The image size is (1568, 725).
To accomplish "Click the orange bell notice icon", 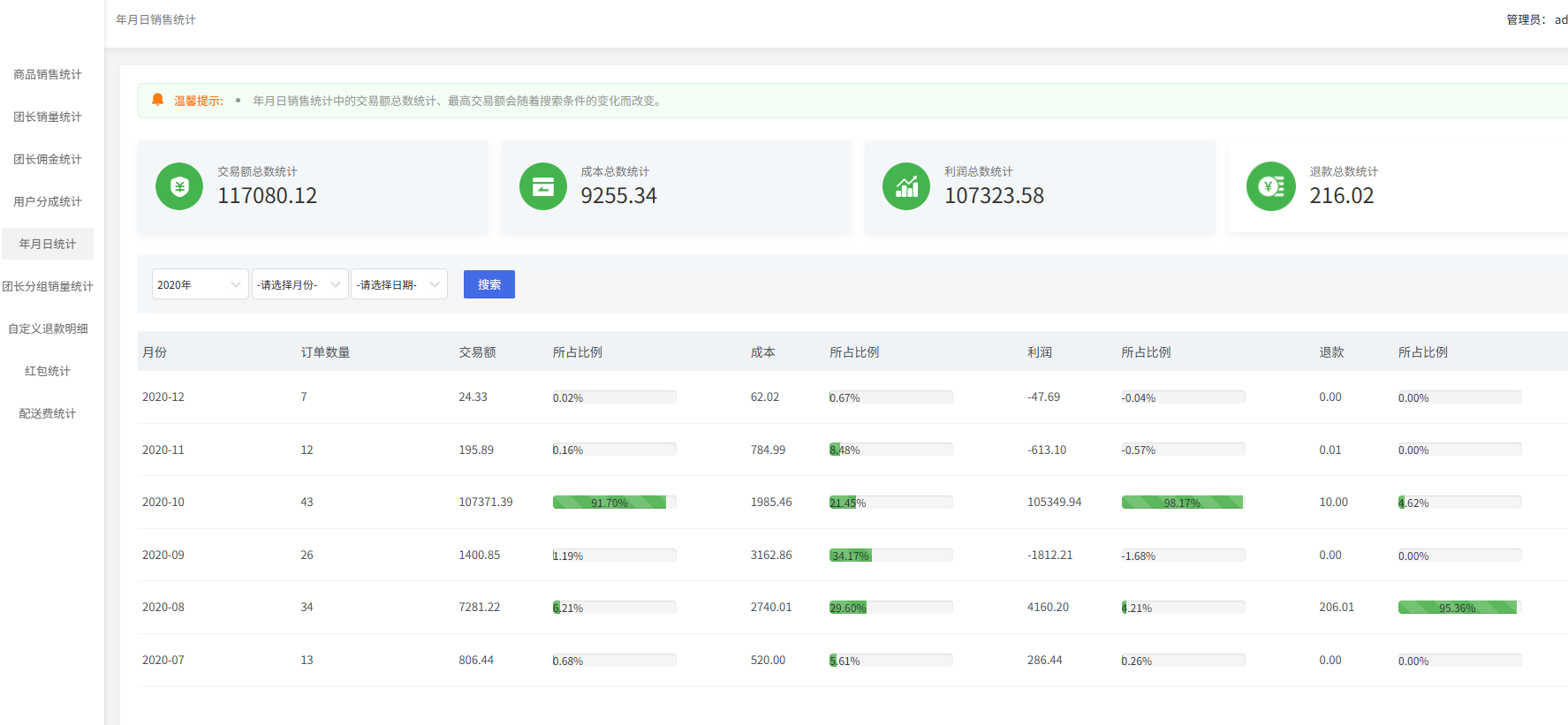I will [x=158, y=100].
